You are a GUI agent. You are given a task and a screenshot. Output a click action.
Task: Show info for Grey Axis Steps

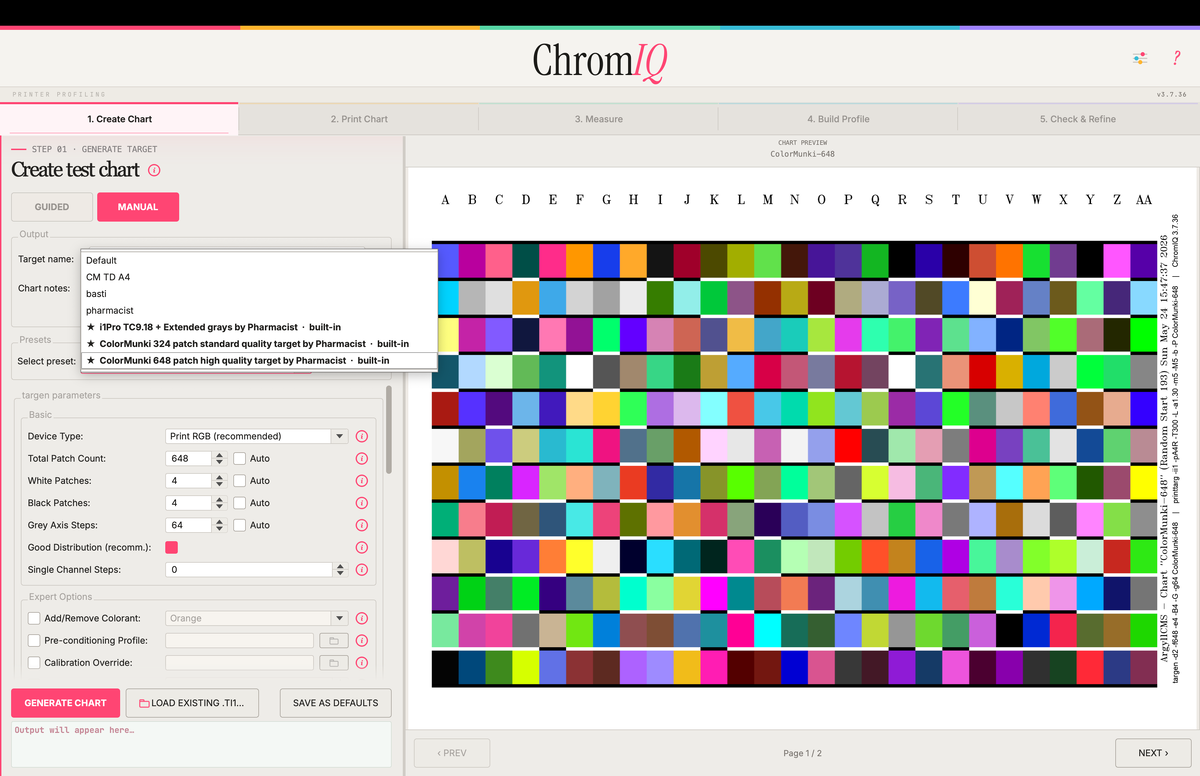point(362,525)
